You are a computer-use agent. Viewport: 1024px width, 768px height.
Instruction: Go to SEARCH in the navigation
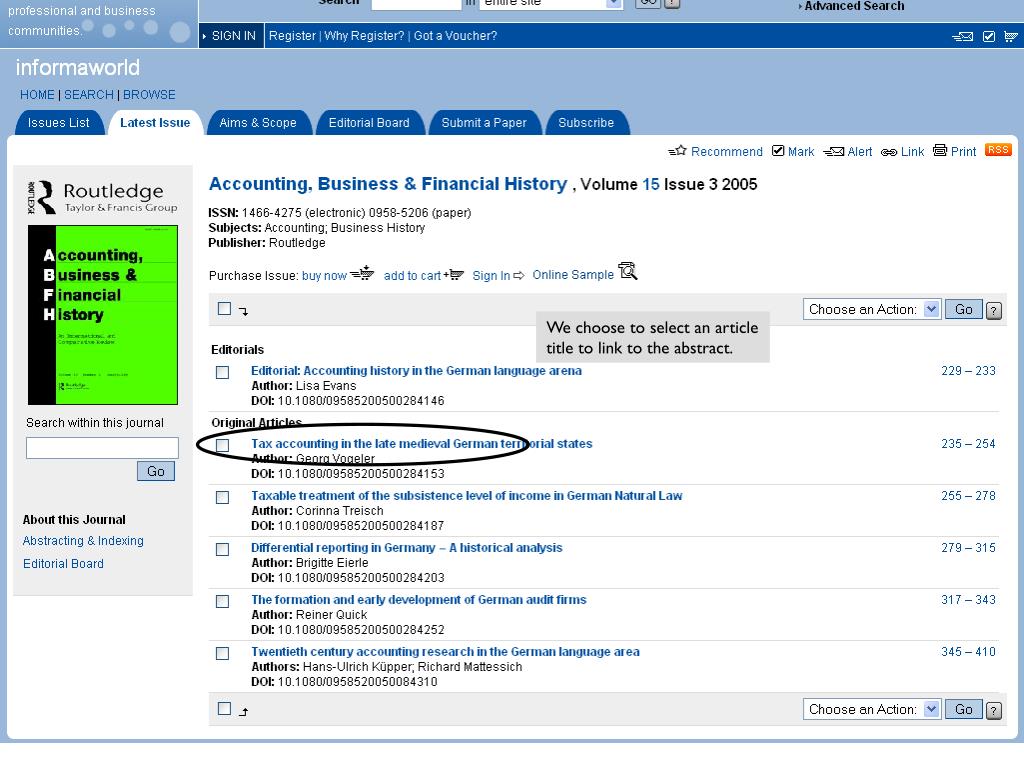(89, 95)
